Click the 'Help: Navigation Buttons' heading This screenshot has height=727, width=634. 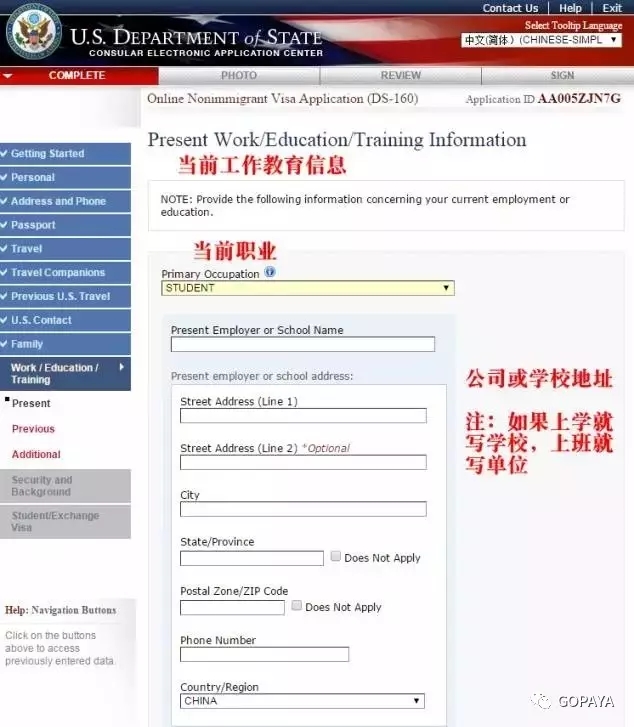click(x=61, y=610)
